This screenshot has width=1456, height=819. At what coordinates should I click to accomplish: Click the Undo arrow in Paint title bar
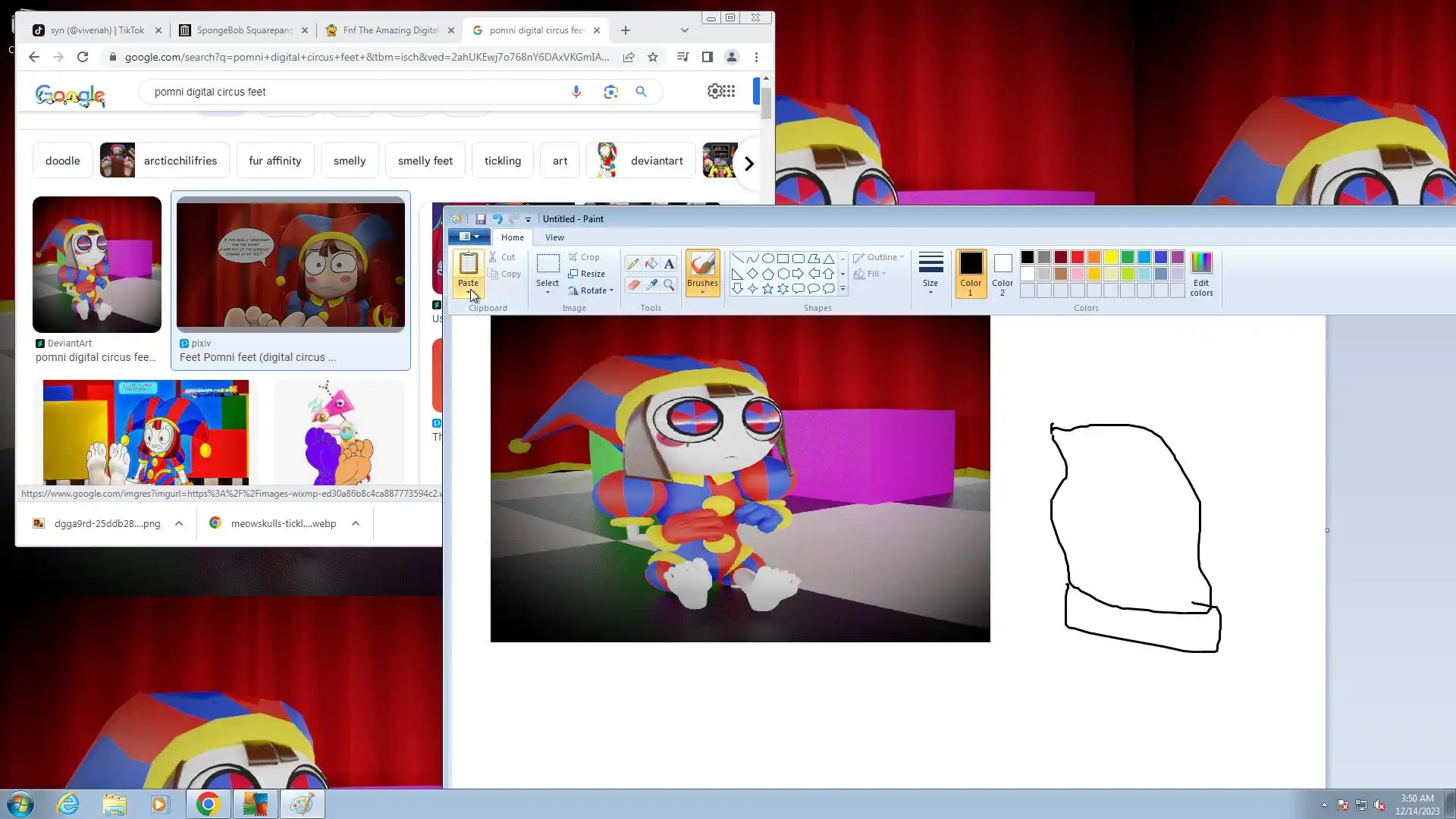(x=497, y=219)
